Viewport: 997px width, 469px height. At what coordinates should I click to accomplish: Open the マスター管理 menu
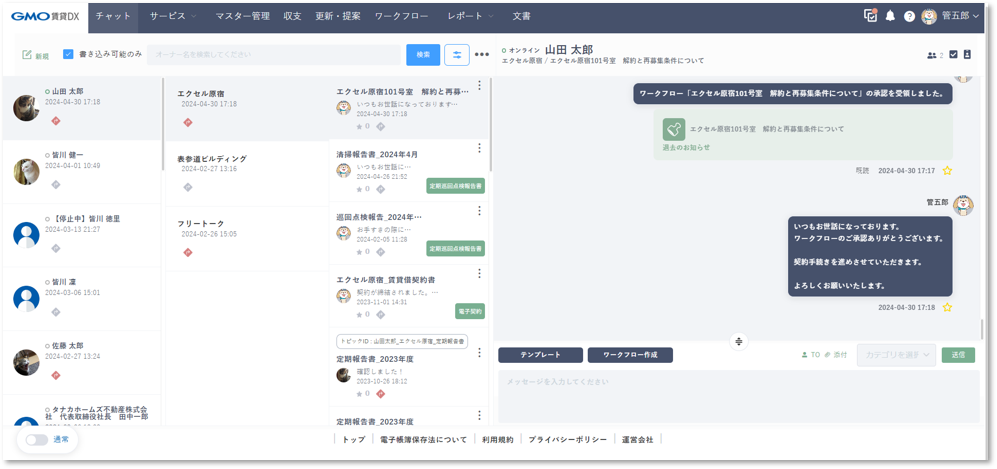[243, 16]
